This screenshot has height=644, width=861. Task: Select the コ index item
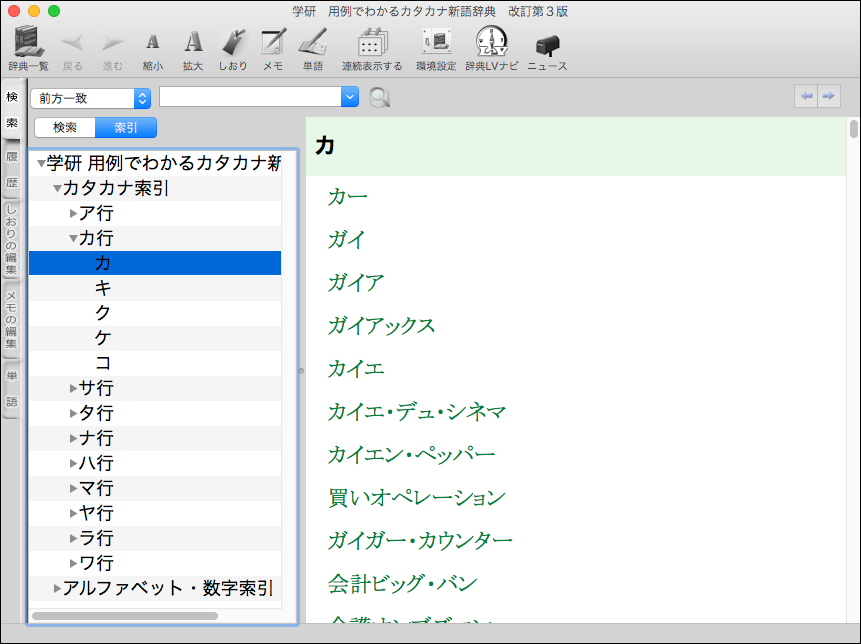click(155, 363)
